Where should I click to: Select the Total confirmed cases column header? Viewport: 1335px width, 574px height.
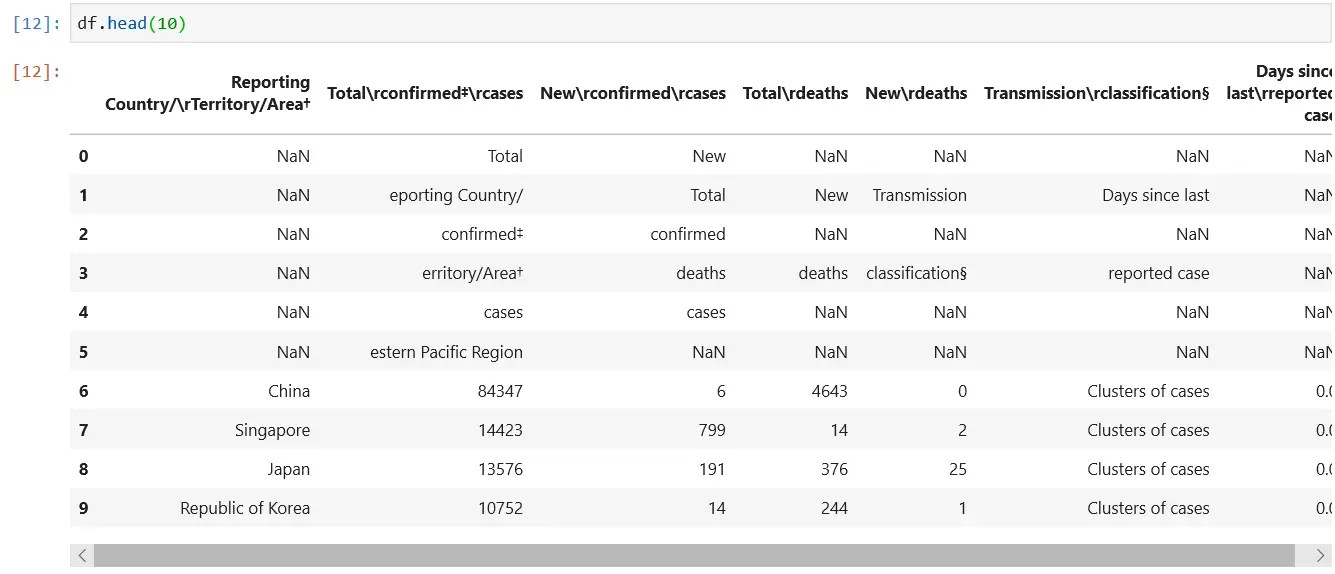pyautogui.click(x=425, y=93)
